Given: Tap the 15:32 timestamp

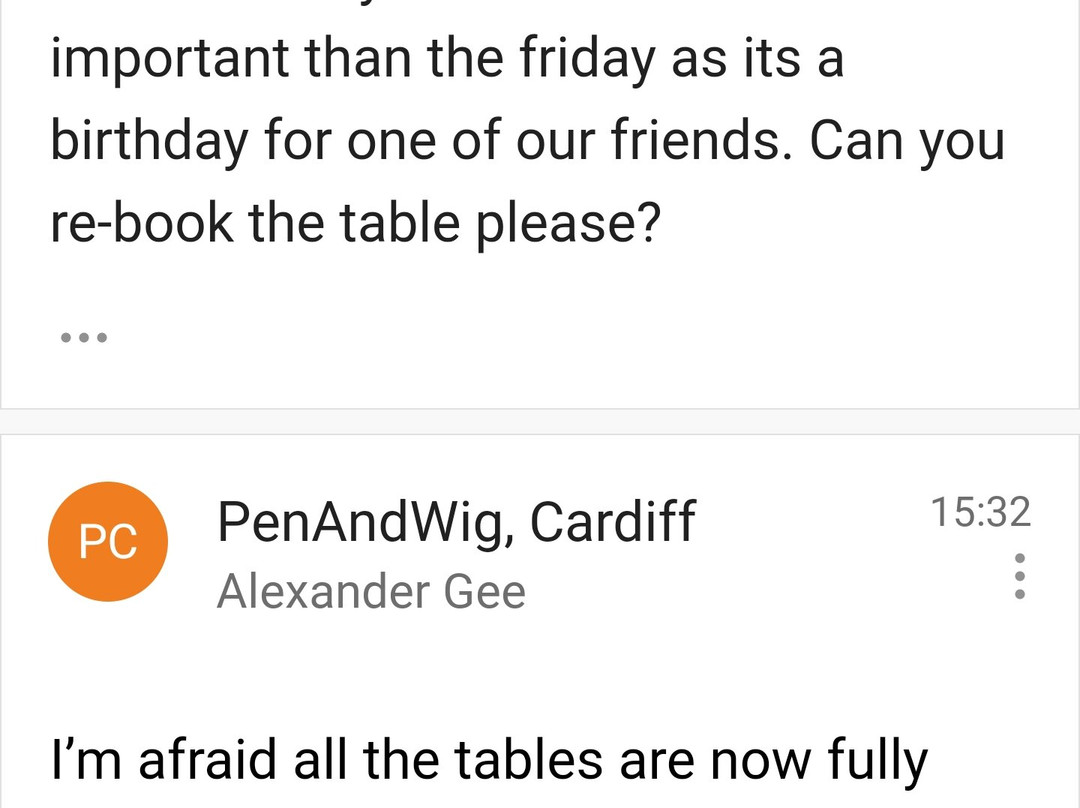Looking at the screenshot, I should tap(981, 512).
